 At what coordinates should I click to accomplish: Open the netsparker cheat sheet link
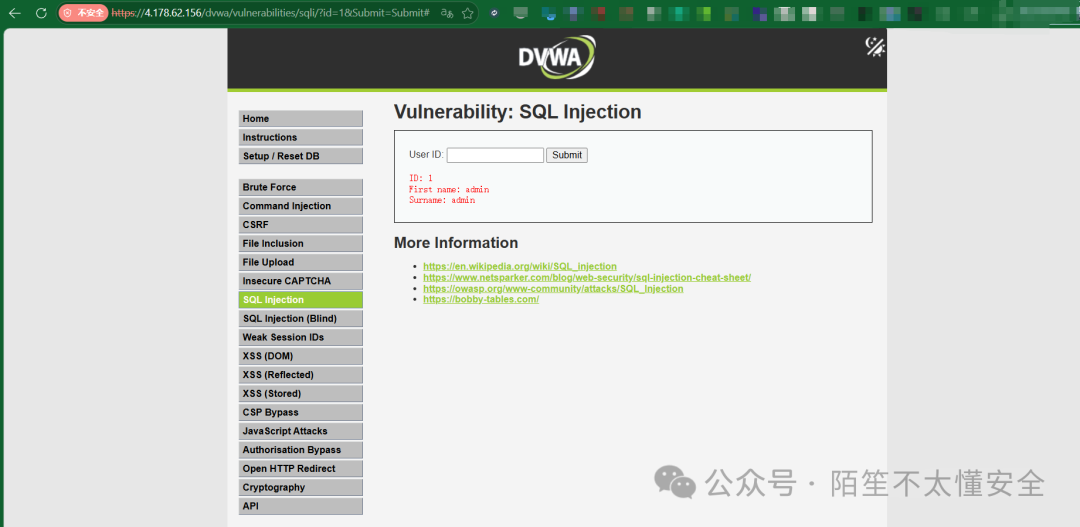coord(587,277)
